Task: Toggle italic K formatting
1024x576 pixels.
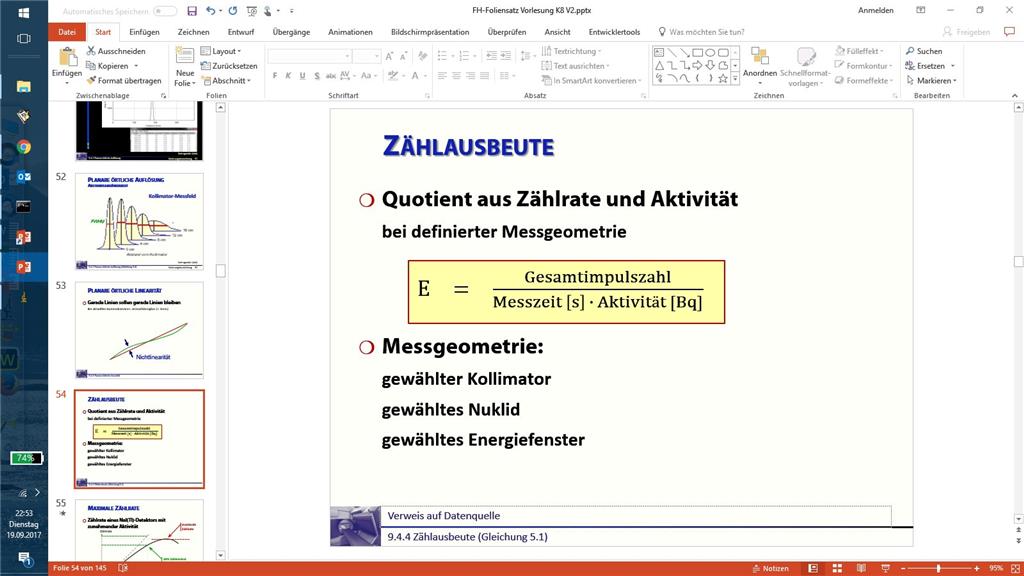Action: [x=288, y=76]
